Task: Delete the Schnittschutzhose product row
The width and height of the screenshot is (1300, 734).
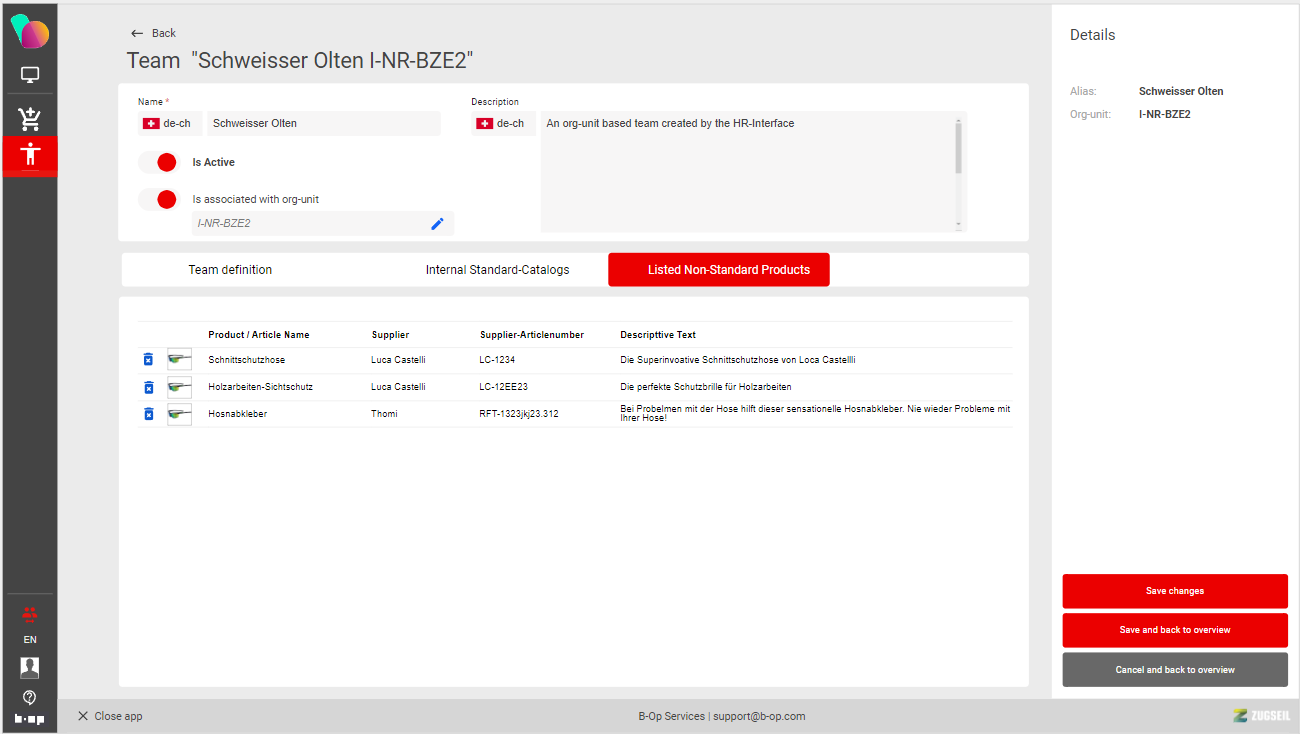Action: point(149,360)
